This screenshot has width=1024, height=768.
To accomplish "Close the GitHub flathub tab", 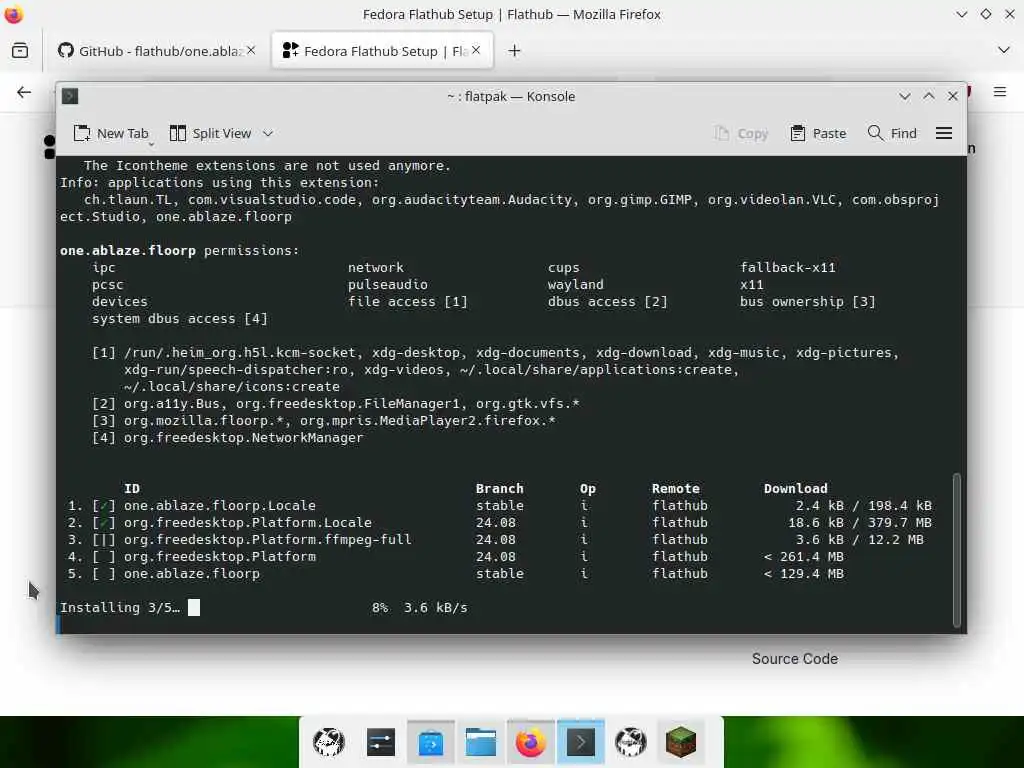I will (x=251, y=50).
